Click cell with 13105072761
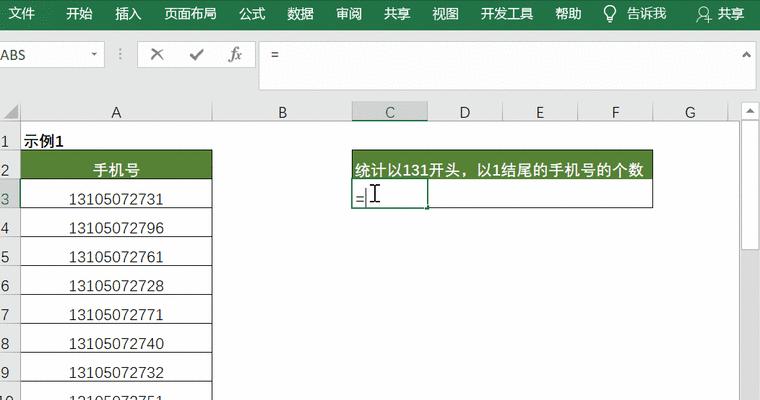The image size is (760, 400). pyautogui.click(x=116, y=252)
